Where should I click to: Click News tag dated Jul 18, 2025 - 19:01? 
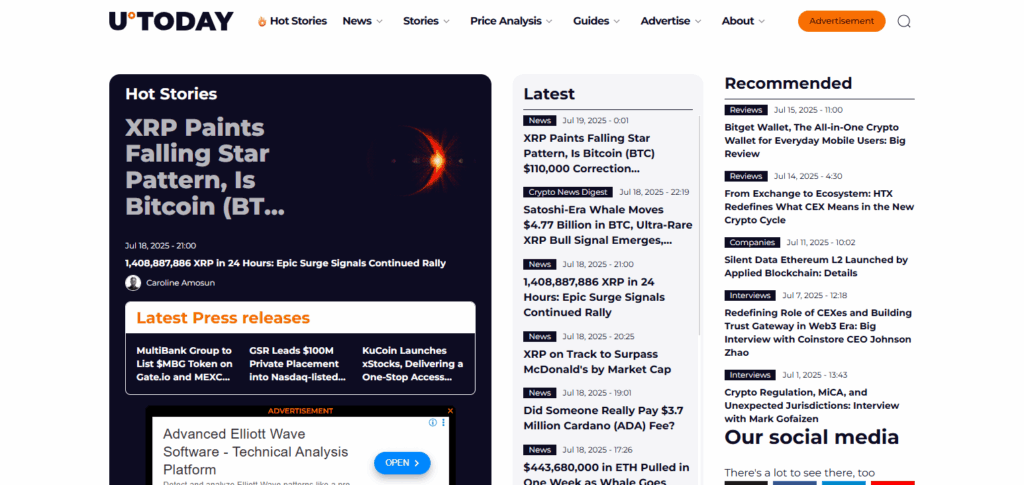(539, 393)
